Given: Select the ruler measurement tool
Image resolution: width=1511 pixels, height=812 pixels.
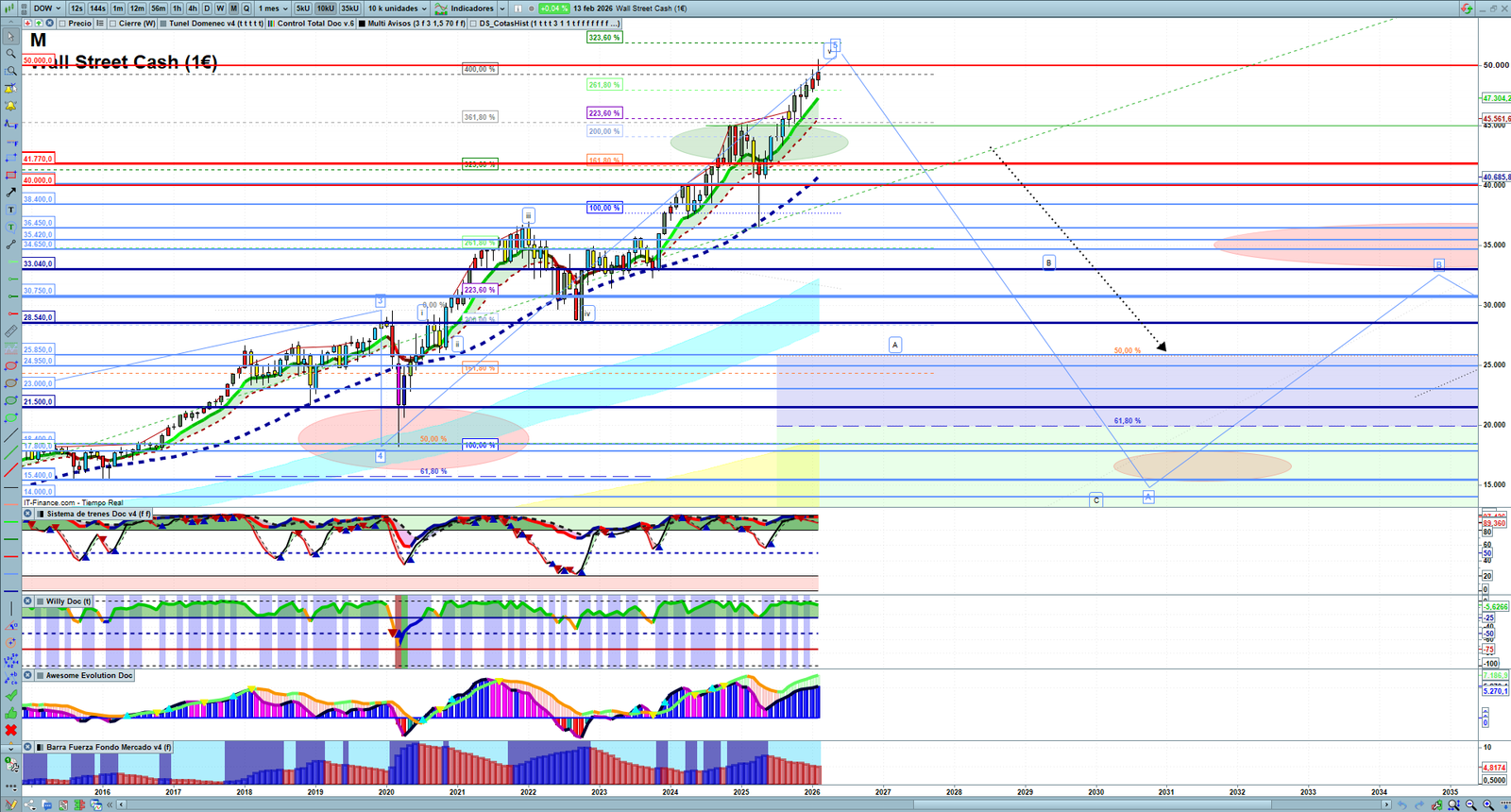Looking at the screenshot, I should coord(10,331).
